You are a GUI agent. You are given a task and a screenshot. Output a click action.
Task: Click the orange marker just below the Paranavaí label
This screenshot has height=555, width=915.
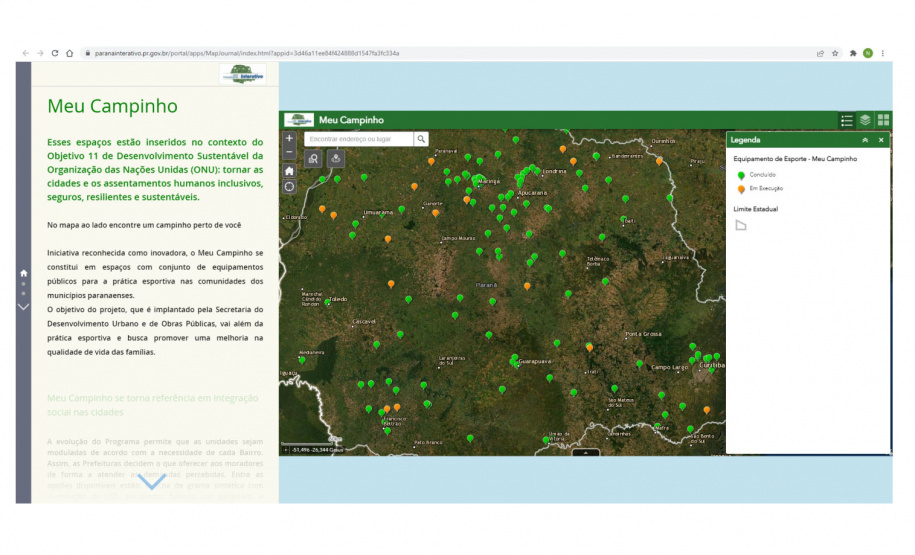(x=431, y=161)
